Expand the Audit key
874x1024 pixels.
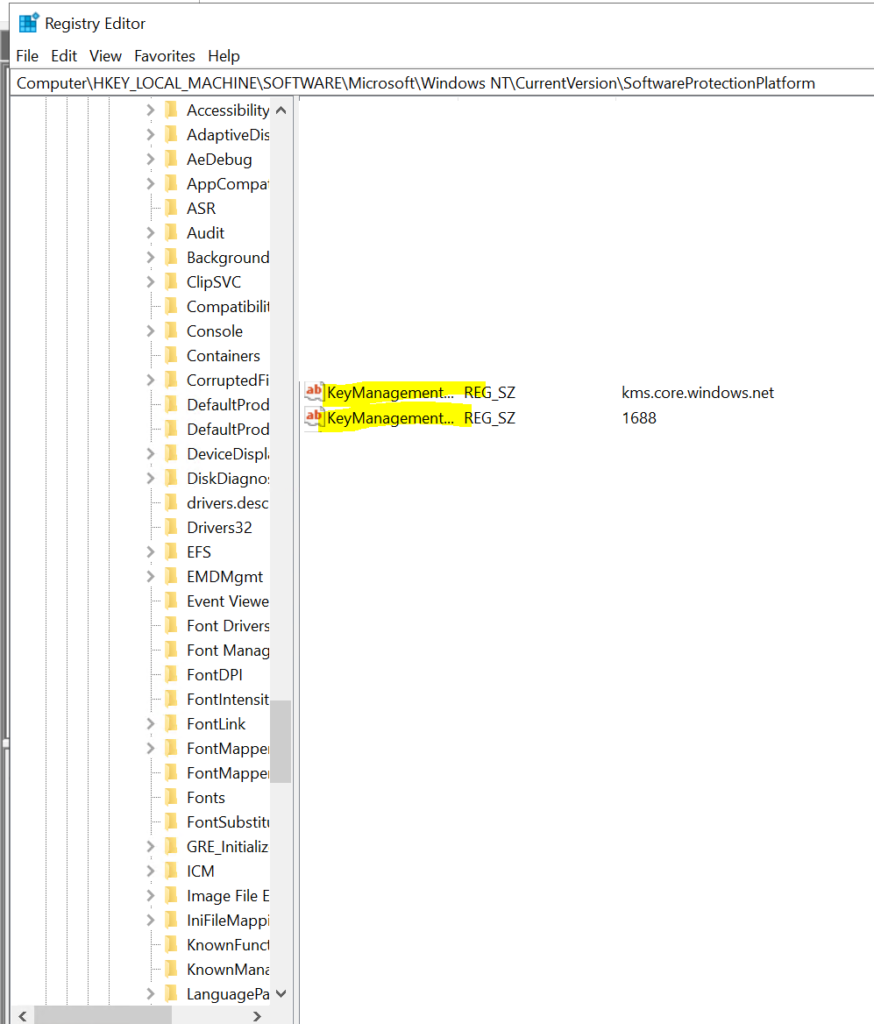pos(151,232)
